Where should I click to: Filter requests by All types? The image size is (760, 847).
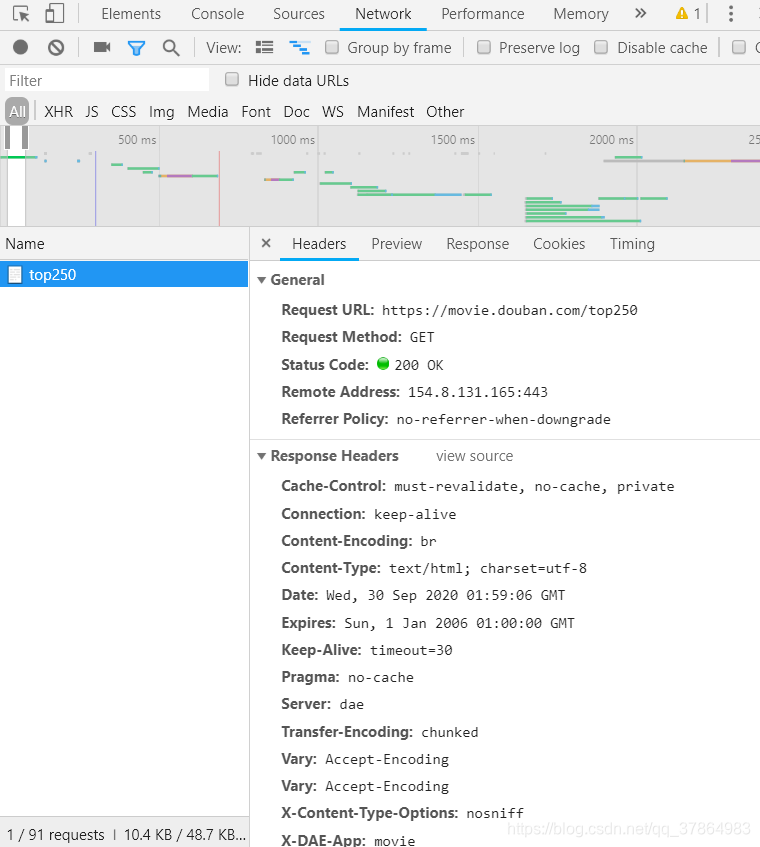[x=17, y=112]
